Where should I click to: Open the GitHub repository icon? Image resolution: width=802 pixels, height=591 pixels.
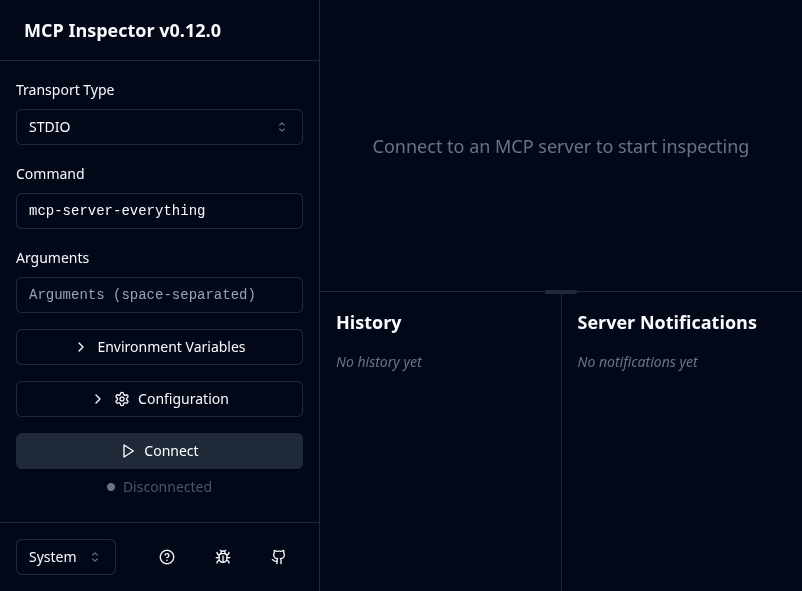(x=279, y=557)
